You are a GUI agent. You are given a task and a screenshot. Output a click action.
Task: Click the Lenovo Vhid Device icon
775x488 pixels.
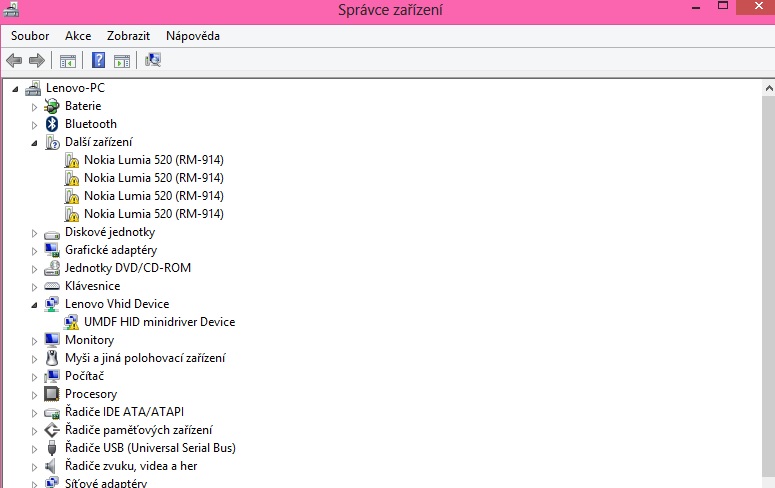[52, 304]
